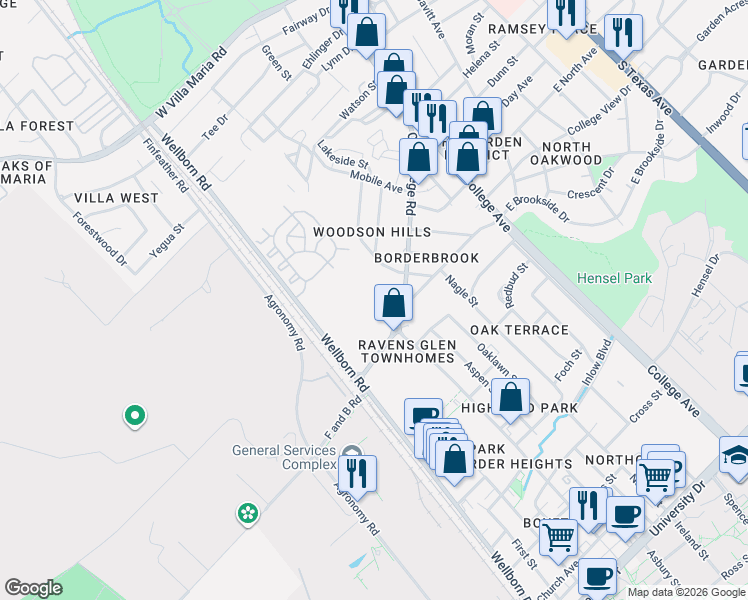The width and height of the screenshot is (748, 600).
Task: Select the graduation cap school marker
Action: 736,458
